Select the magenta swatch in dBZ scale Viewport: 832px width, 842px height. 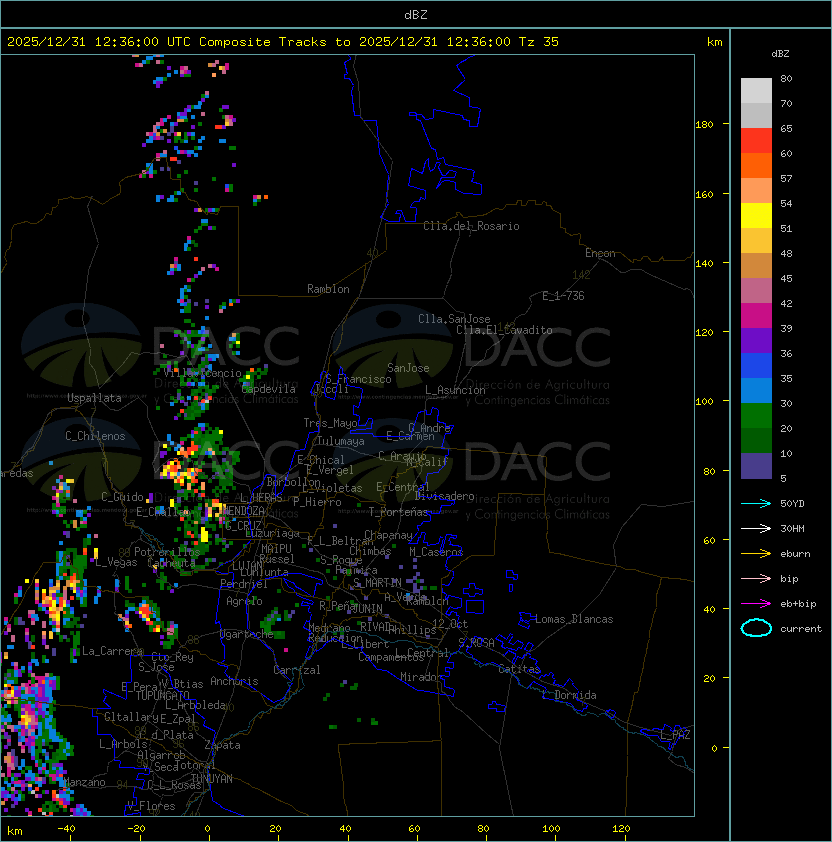(756, 315)
